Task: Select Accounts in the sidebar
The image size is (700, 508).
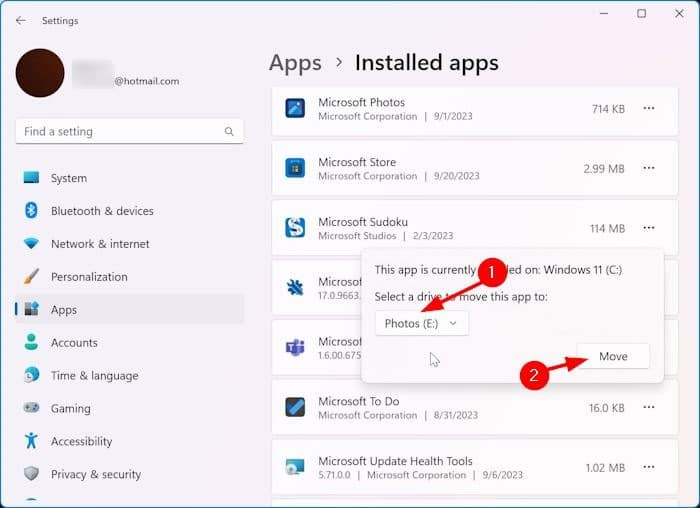Action: [129, 342]
